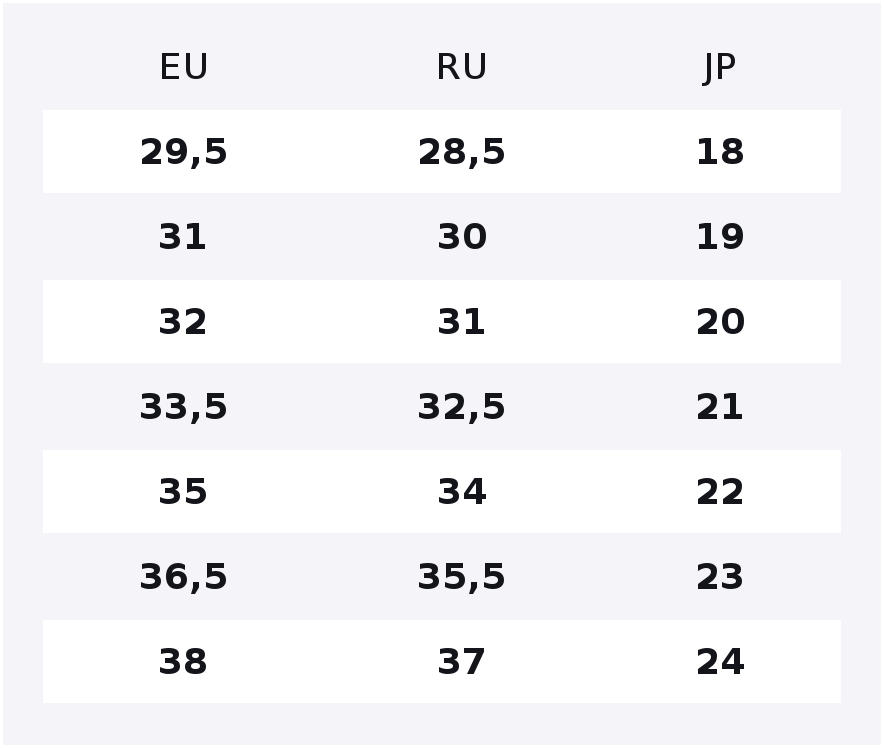Click JP size 19 value
This screenshot has height=748, width=884.
tap(720, 237)
